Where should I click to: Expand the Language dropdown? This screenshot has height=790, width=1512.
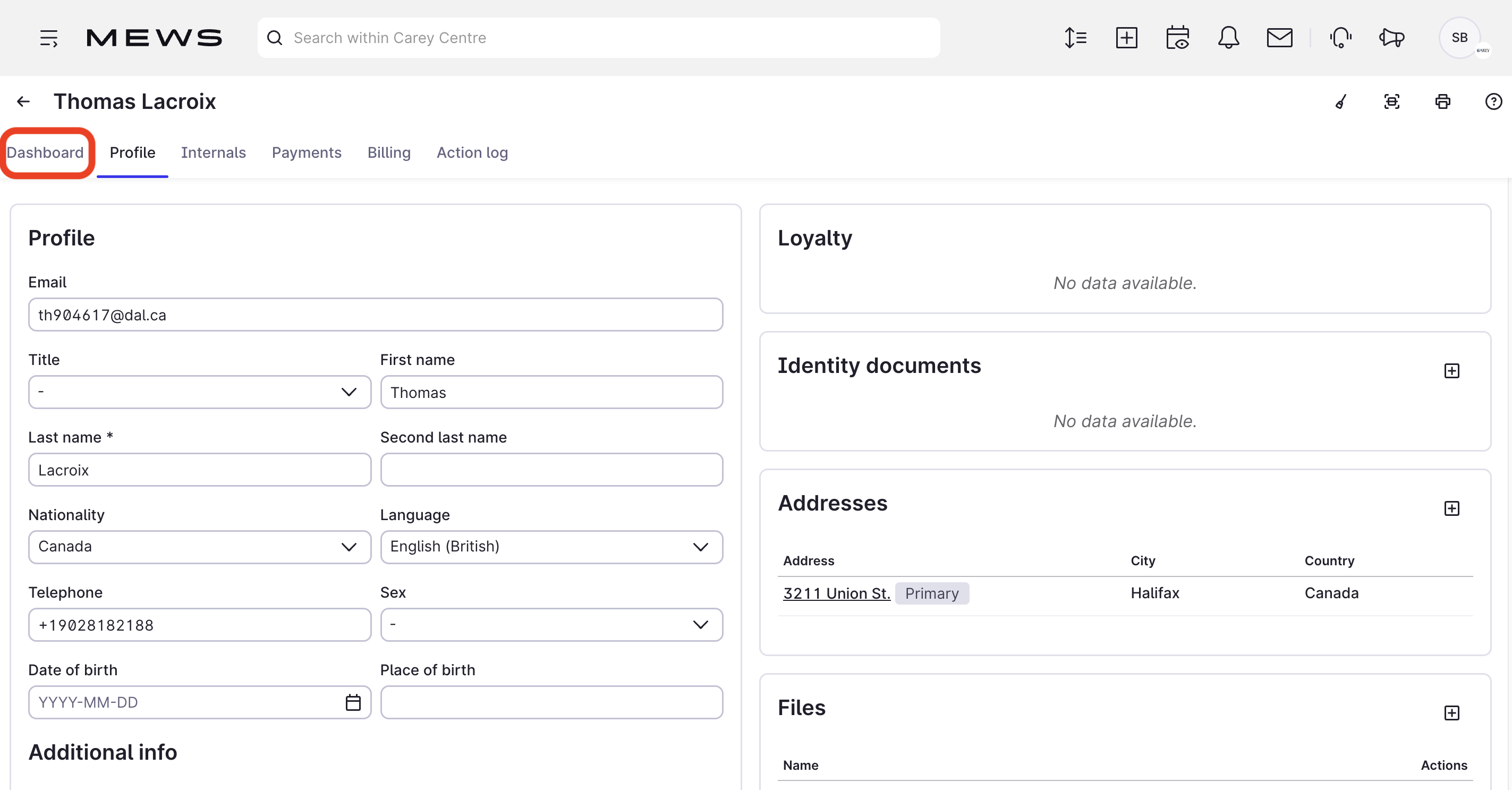[x=550, y=547]
